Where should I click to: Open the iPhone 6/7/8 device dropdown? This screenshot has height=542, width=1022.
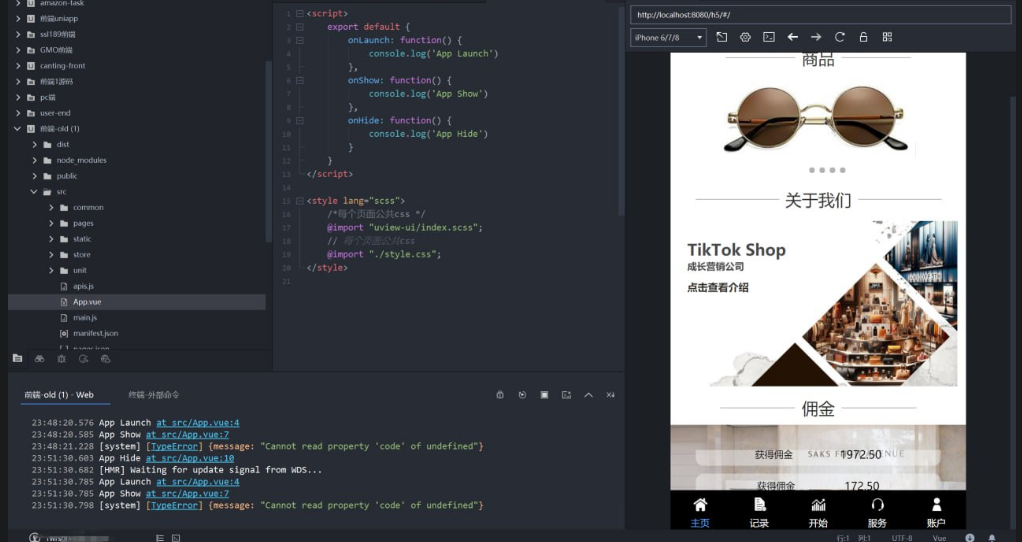(668, 37)
